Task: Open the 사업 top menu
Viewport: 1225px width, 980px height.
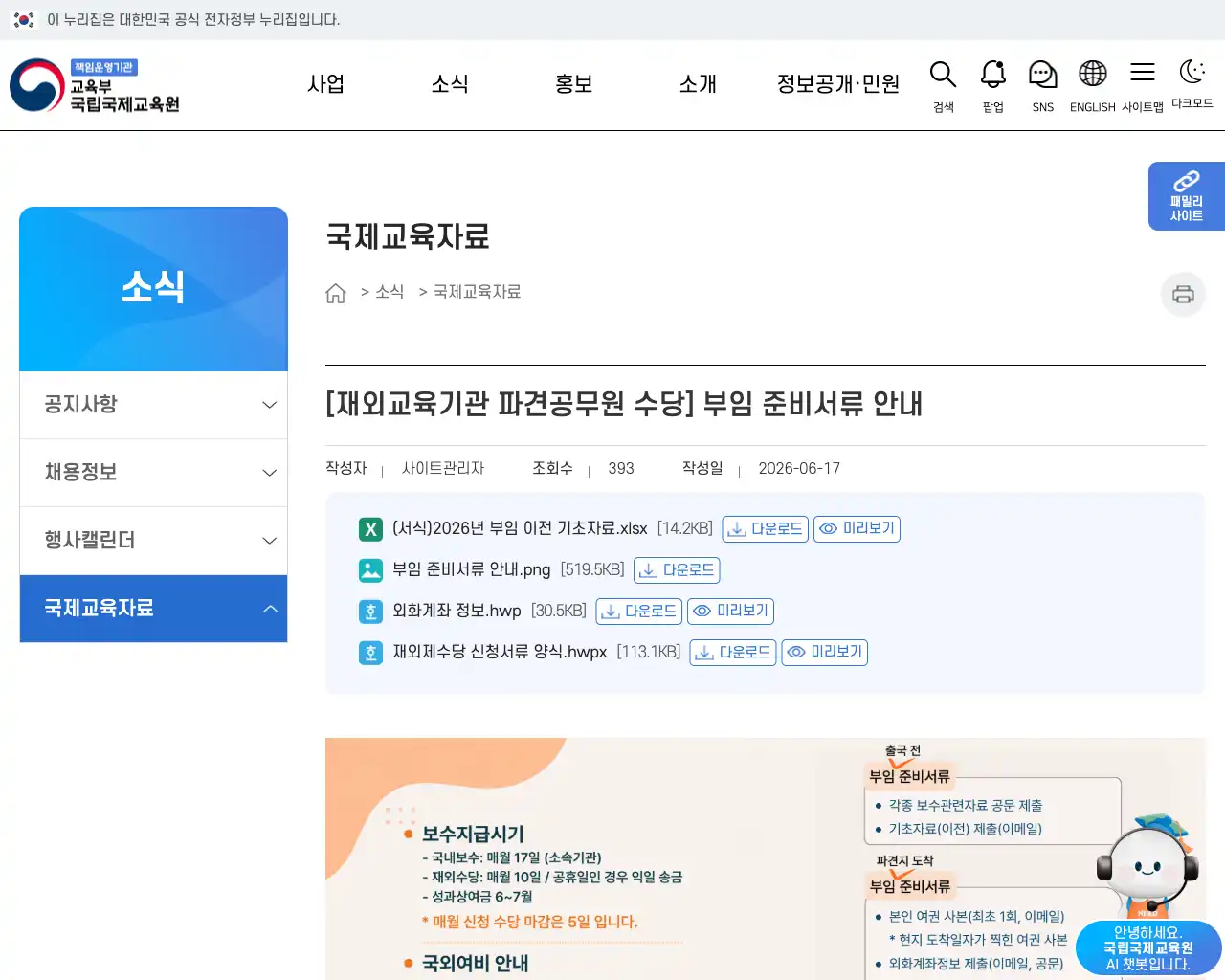Action: point(325,84)
